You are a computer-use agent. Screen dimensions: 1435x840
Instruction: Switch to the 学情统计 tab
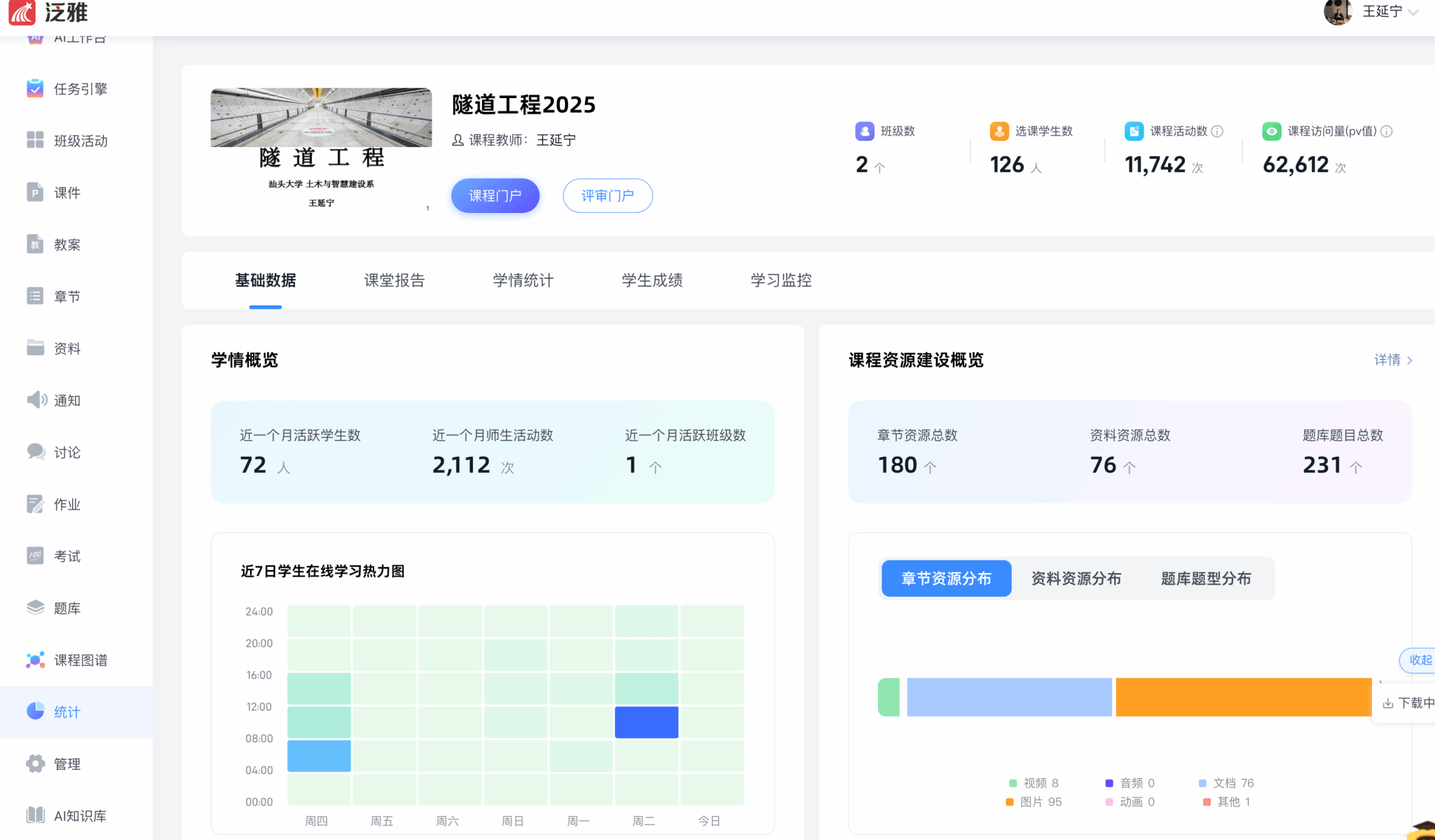tap(523, 280)
